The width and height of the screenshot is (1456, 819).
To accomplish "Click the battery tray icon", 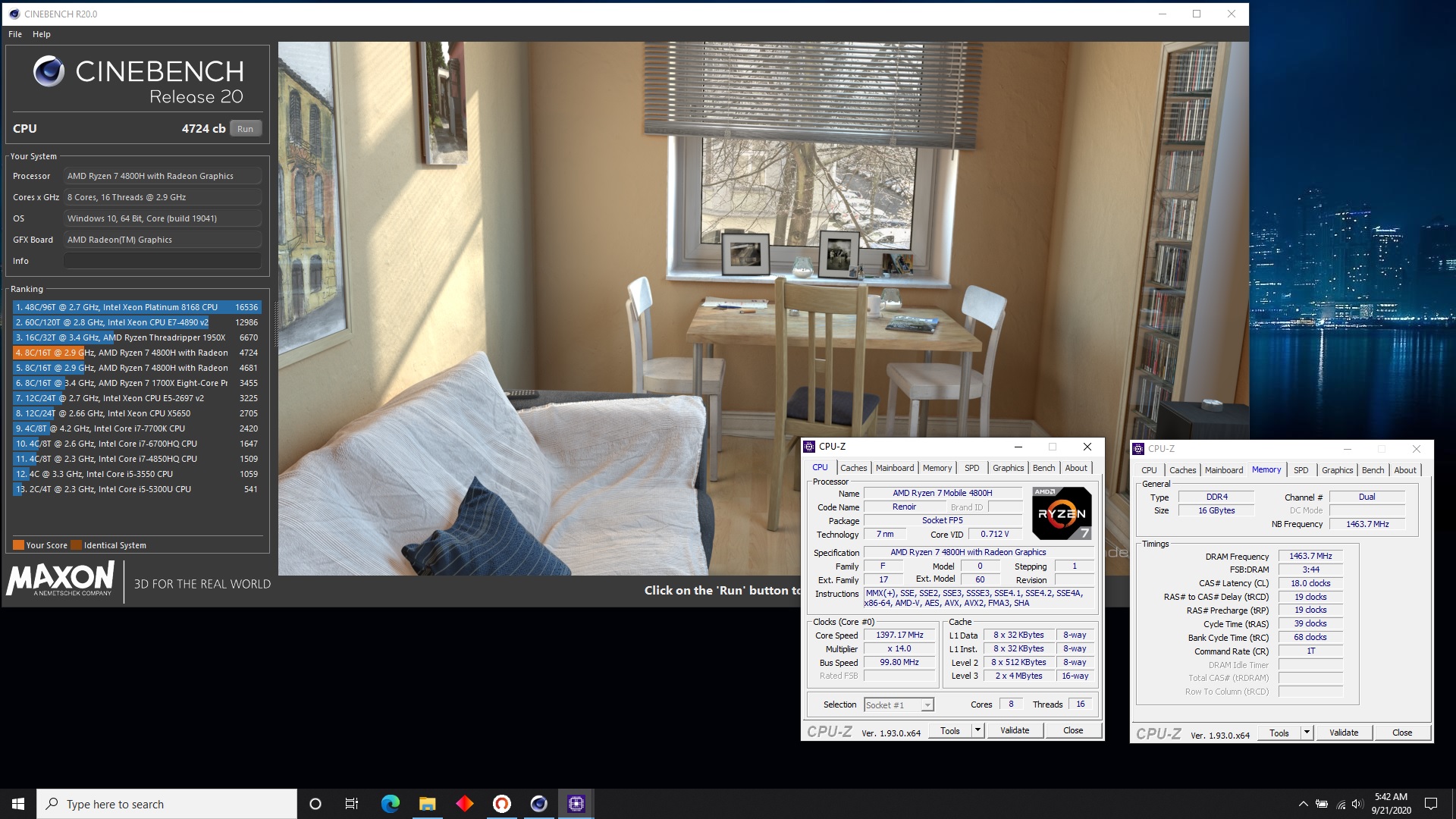I will [x=1322, y=804].
